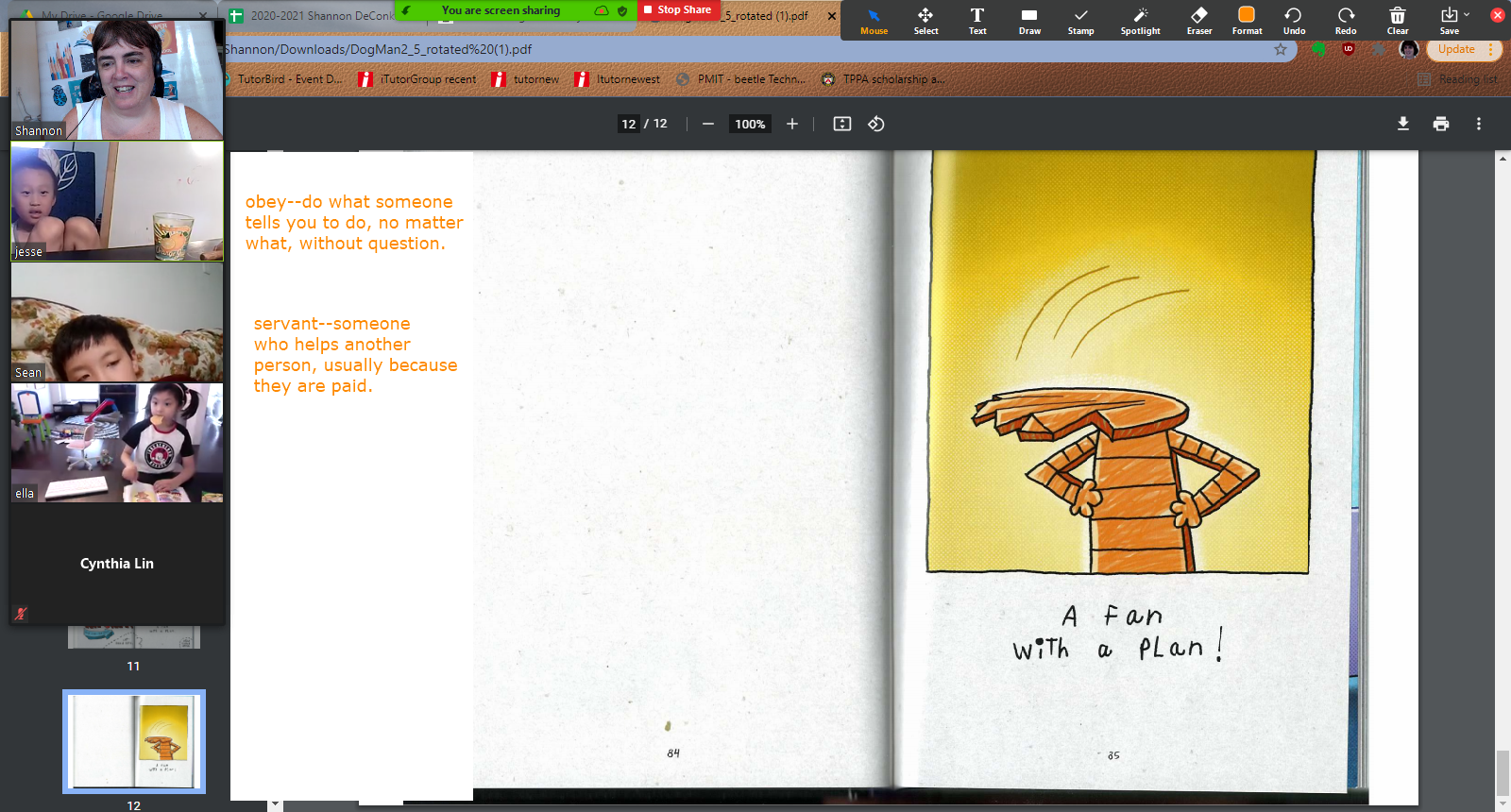Open the Itutornewest bookmark
Viewport: 1511px width, 812px height.
tap(618, 79)
